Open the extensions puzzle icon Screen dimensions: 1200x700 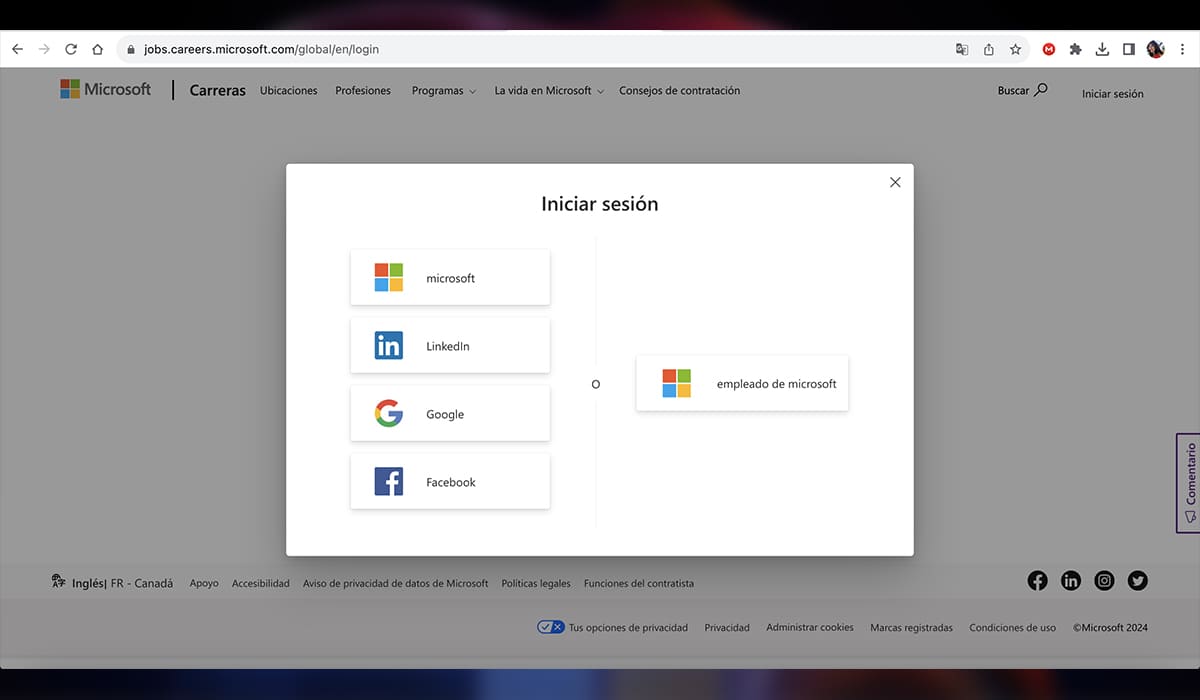click(1076, 49)
